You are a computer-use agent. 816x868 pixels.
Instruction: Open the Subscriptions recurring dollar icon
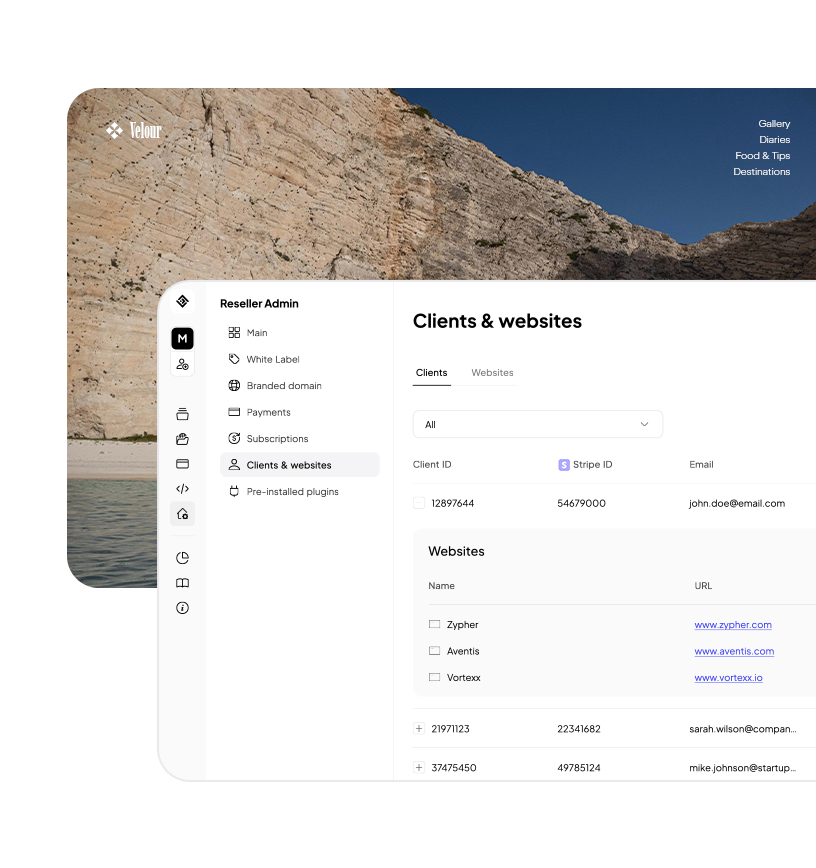point(235,438)
